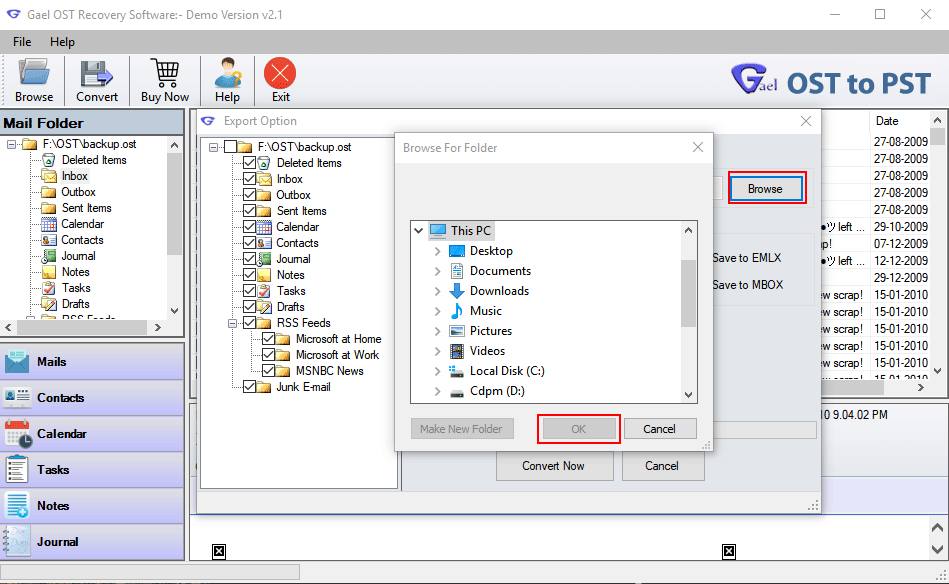Viewport: 949px width, 584px height.
Task: Select Tasks in Mail Folder tree
Action: tap(76, 288)
